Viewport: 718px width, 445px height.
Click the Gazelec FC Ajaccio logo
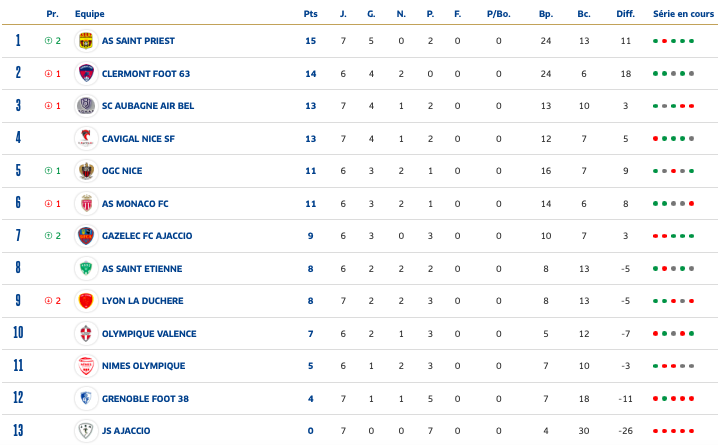point(85,236)
